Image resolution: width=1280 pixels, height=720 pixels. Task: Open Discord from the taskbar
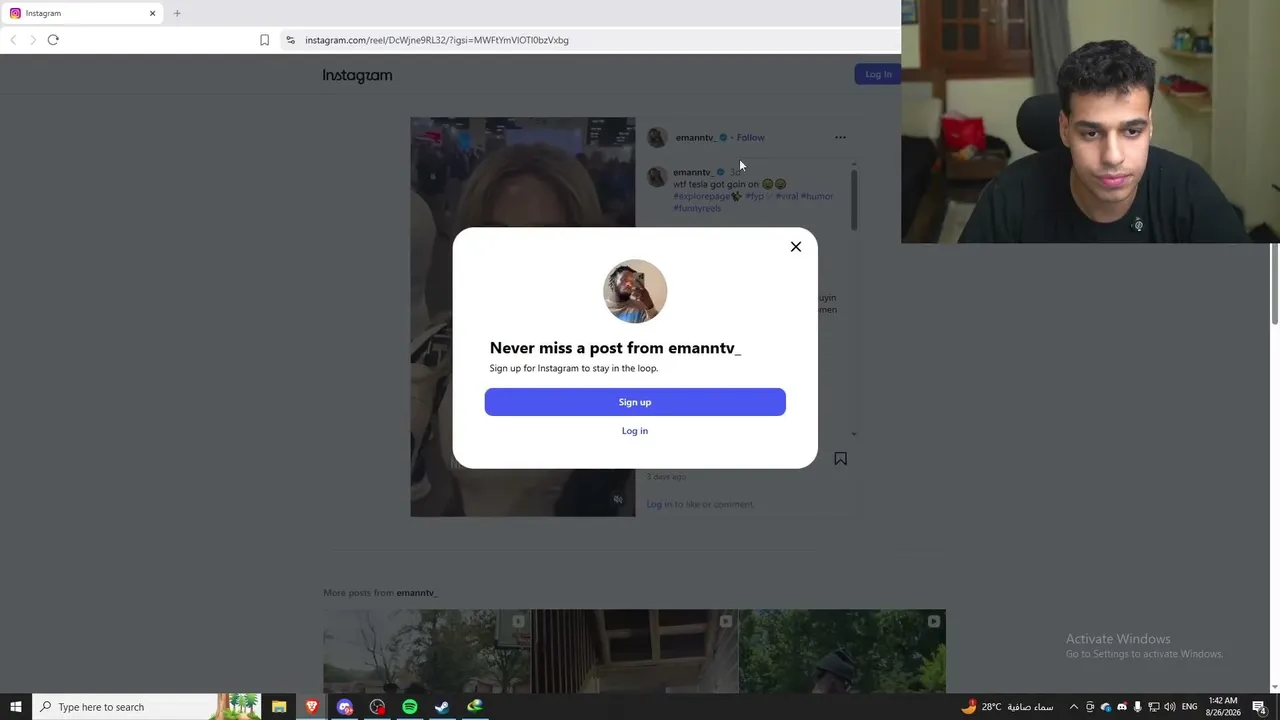(345, 707)
